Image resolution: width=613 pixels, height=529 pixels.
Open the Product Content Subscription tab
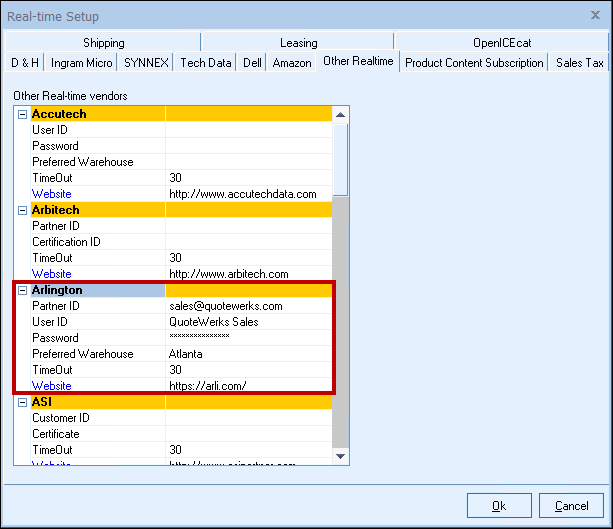(474, 63)
